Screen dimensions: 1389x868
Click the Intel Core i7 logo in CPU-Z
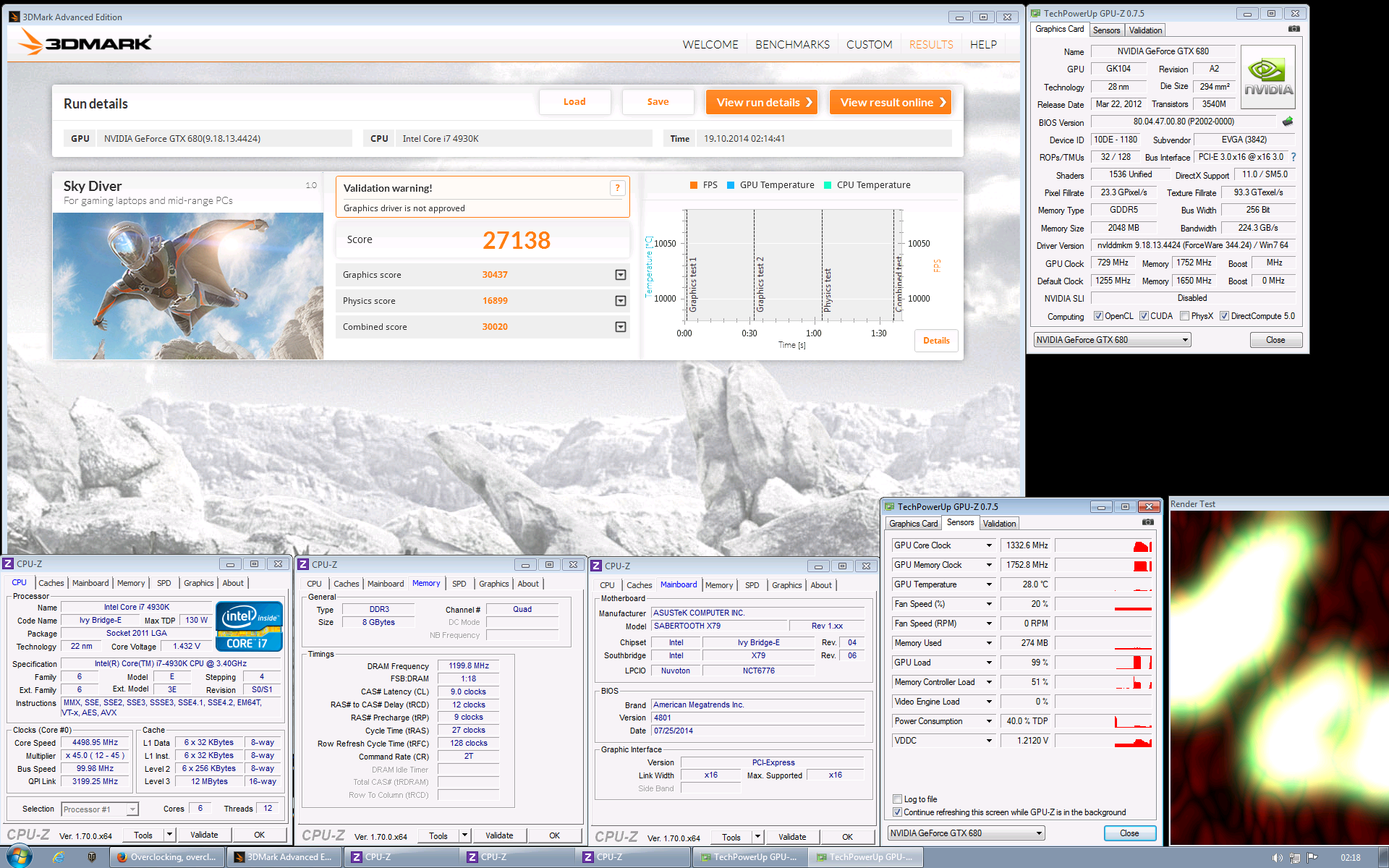pyautogui.click(x=249, y=626)
